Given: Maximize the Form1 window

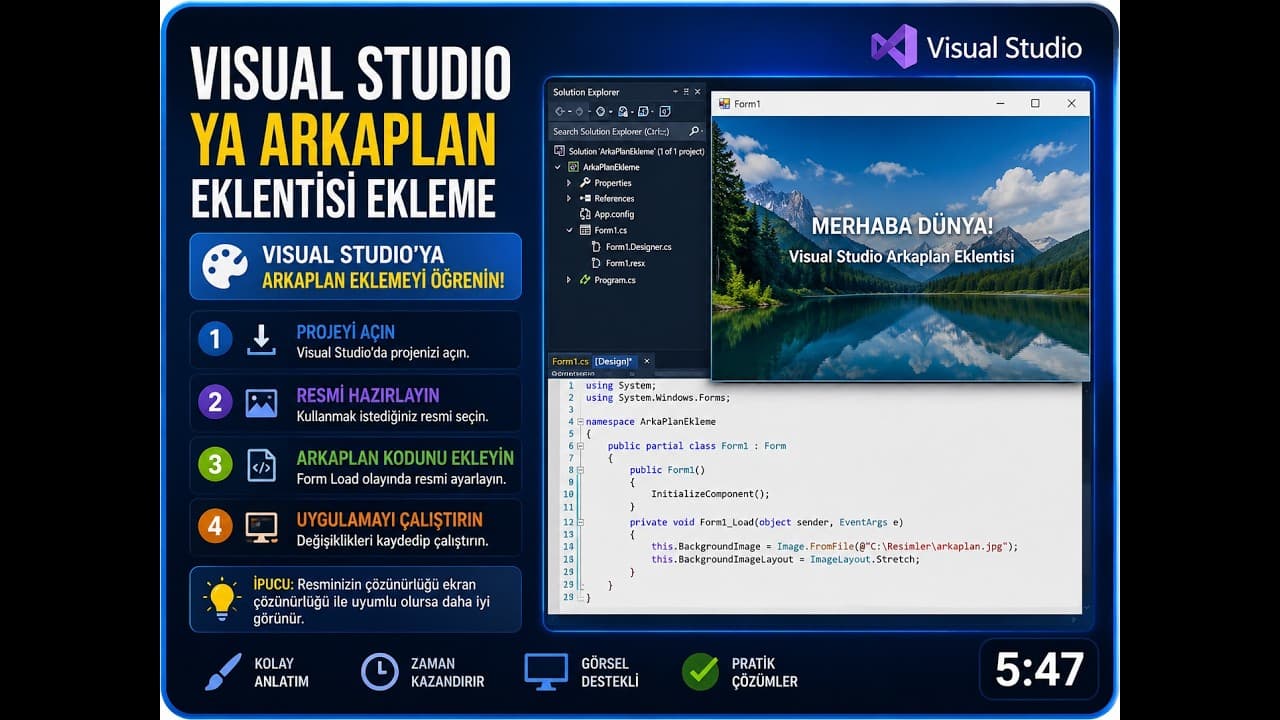Looking at the screenshot, I should [1035, 103].
